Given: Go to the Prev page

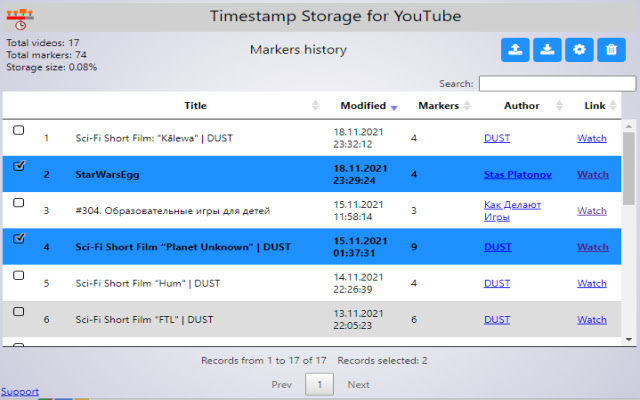Looking at the screenshot, I should coord(282,384).
